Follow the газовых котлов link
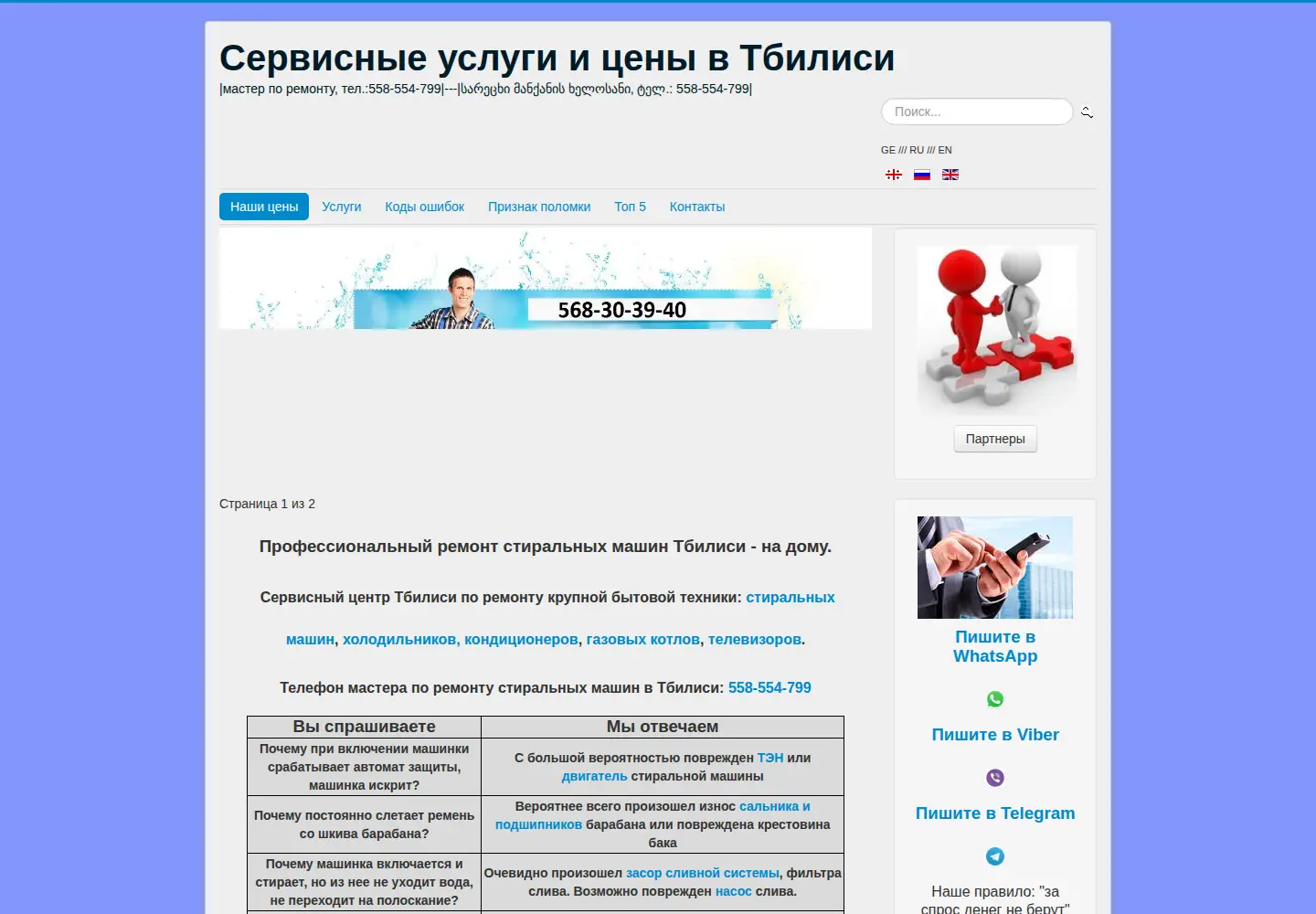Image resolution: width=1316 pixels, height=914 pixels. (643, 639)
